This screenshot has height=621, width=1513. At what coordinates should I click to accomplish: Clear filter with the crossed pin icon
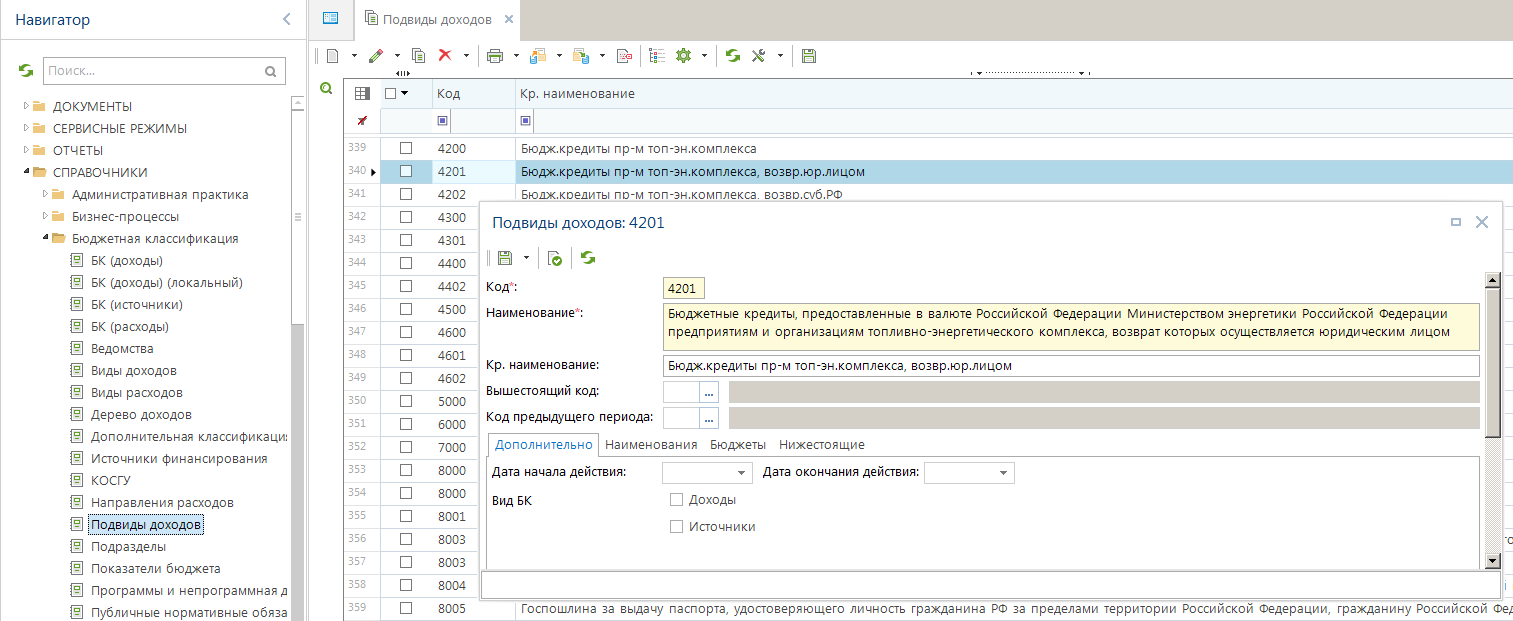(362, 121)
